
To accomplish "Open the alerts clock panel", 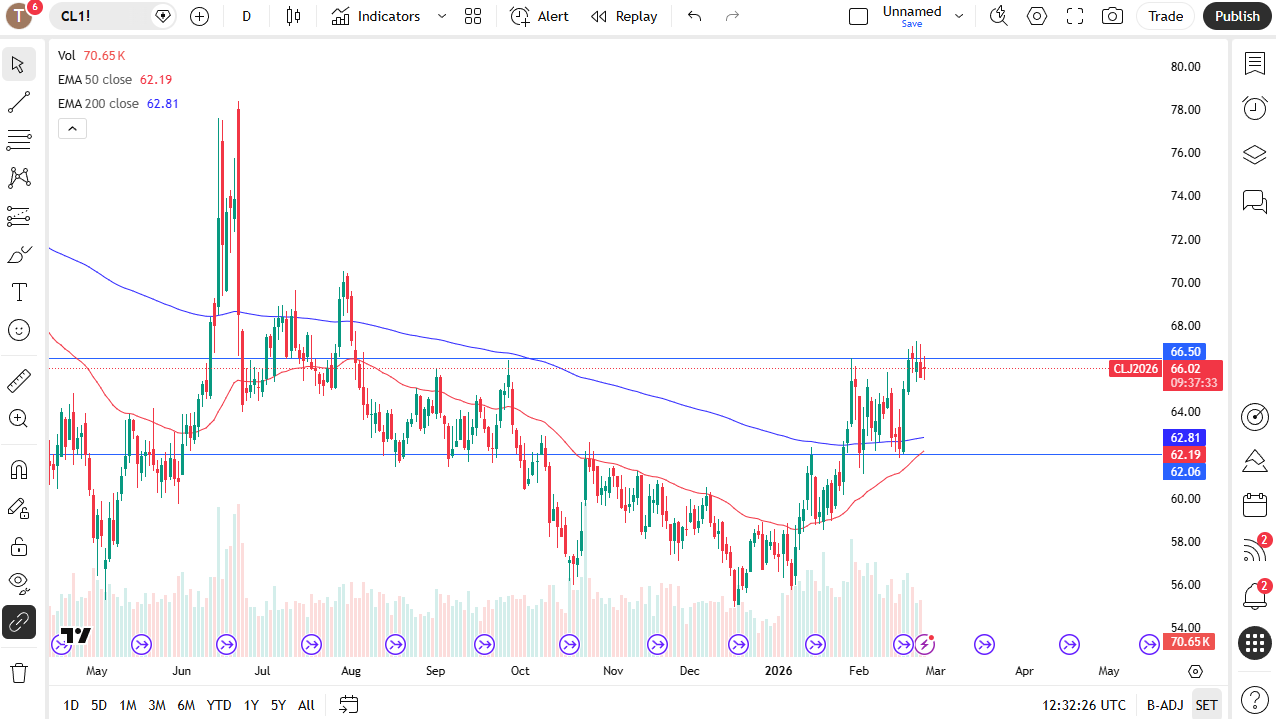I will click(1255, 108).
